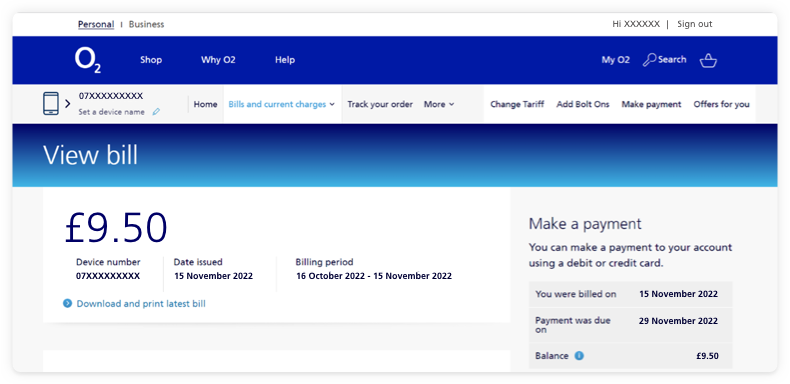Click the Make payment nav link

pos(651,104)
